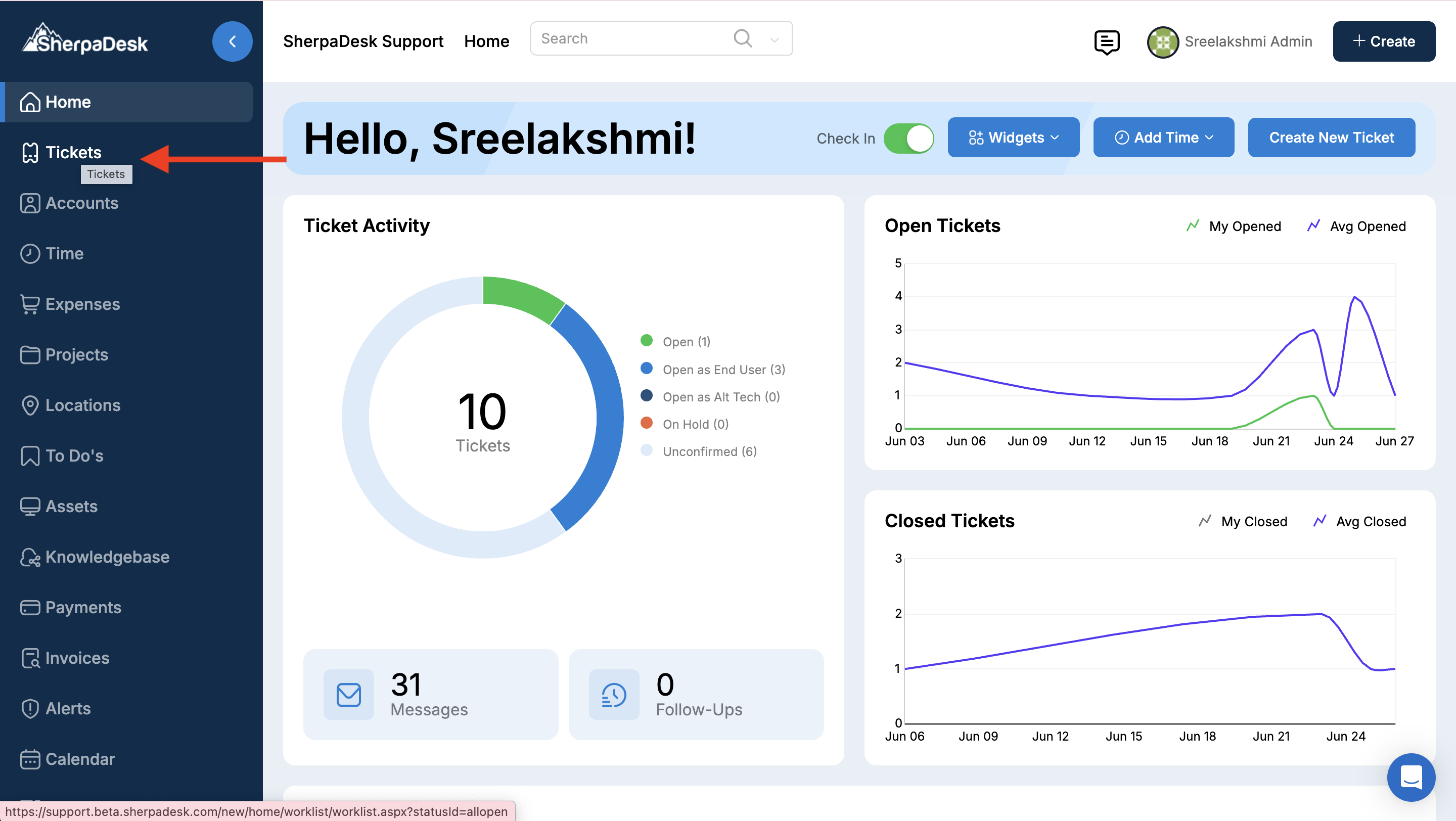Click the + Create button
This screenshot has width=1456, height=821.
click(x=1383, y=41)
